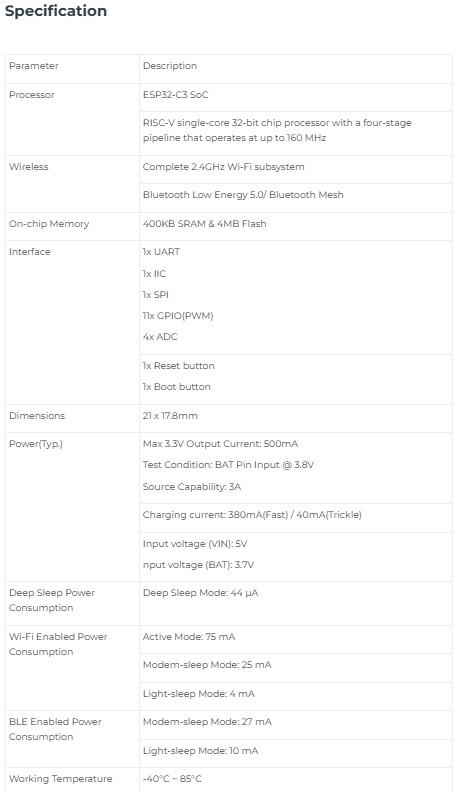Select the RISC-V single-core processor description
Screen dimensions: 456x792
(277, 130)
